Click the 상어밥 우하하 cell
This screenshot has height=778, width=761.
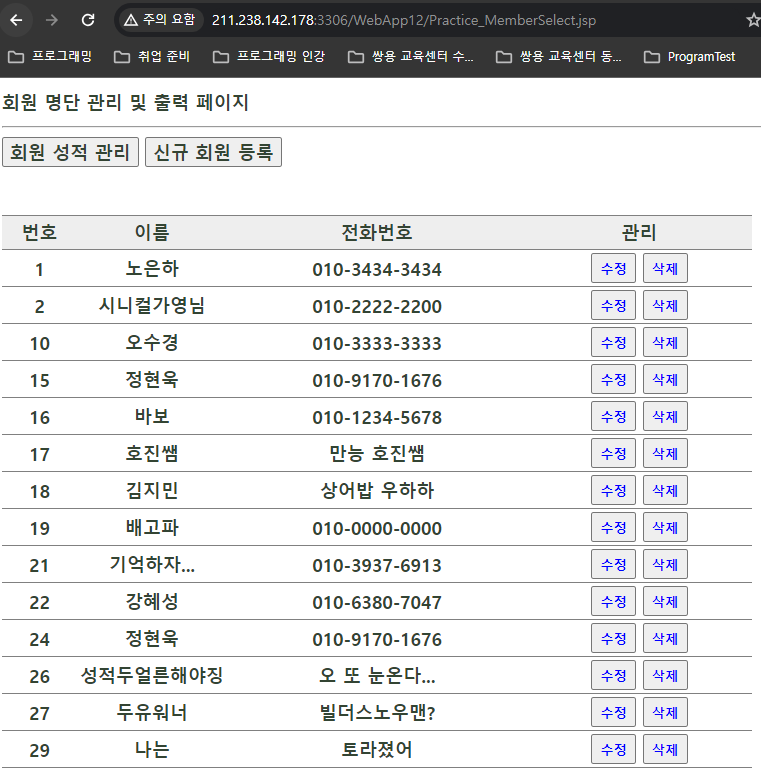tap(377, 490)
